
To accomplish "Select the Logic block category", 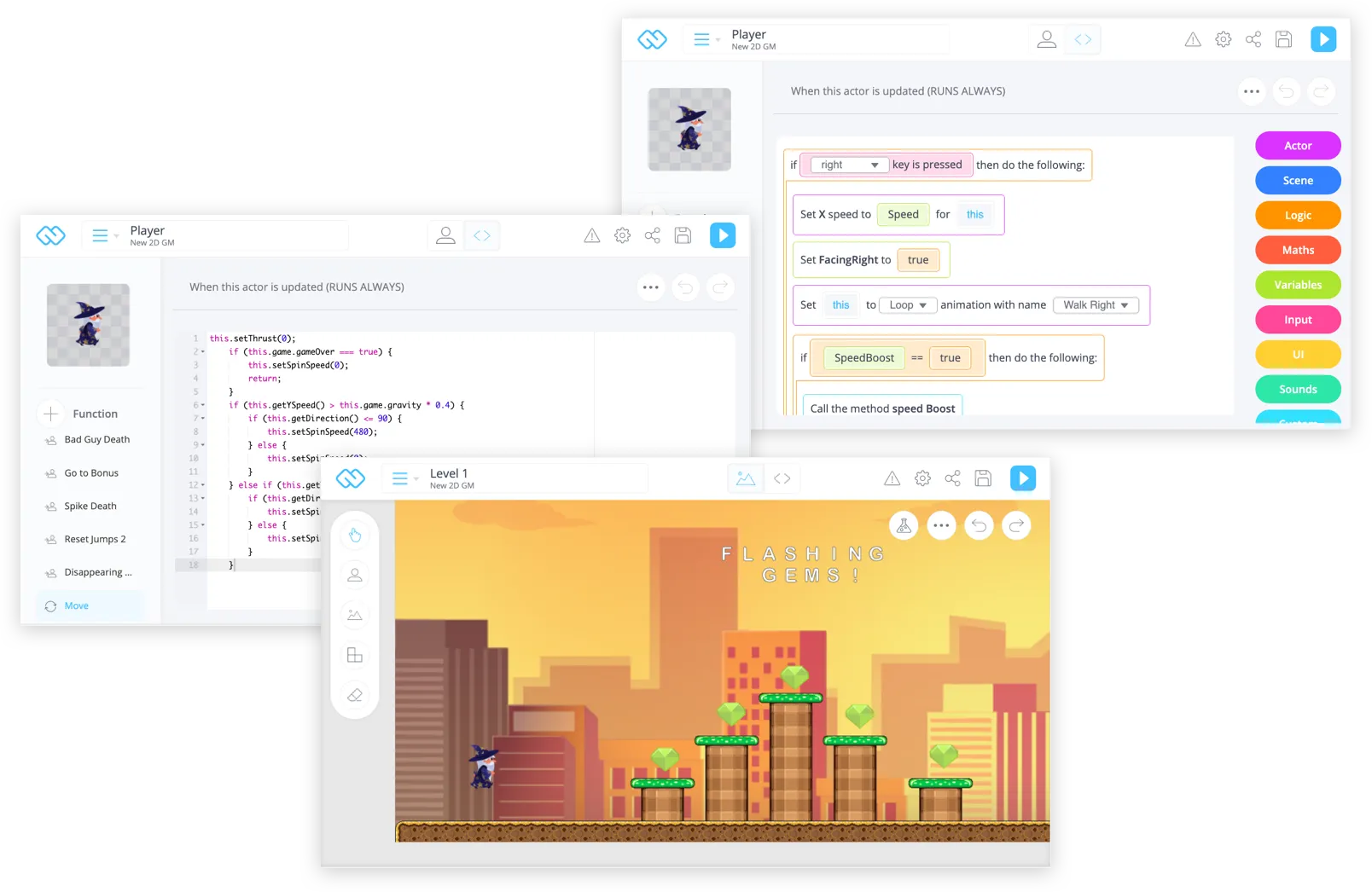I will (1297, 215).
